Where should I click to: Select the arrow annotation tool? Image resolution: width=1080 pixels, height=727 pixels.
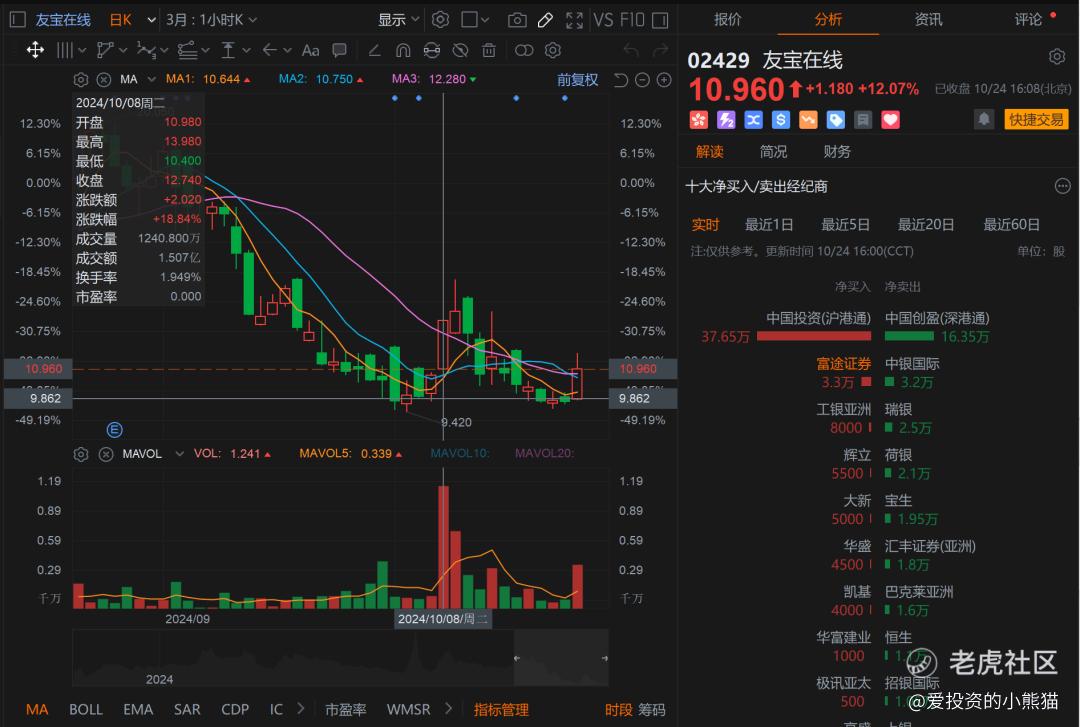click(270, 50)
